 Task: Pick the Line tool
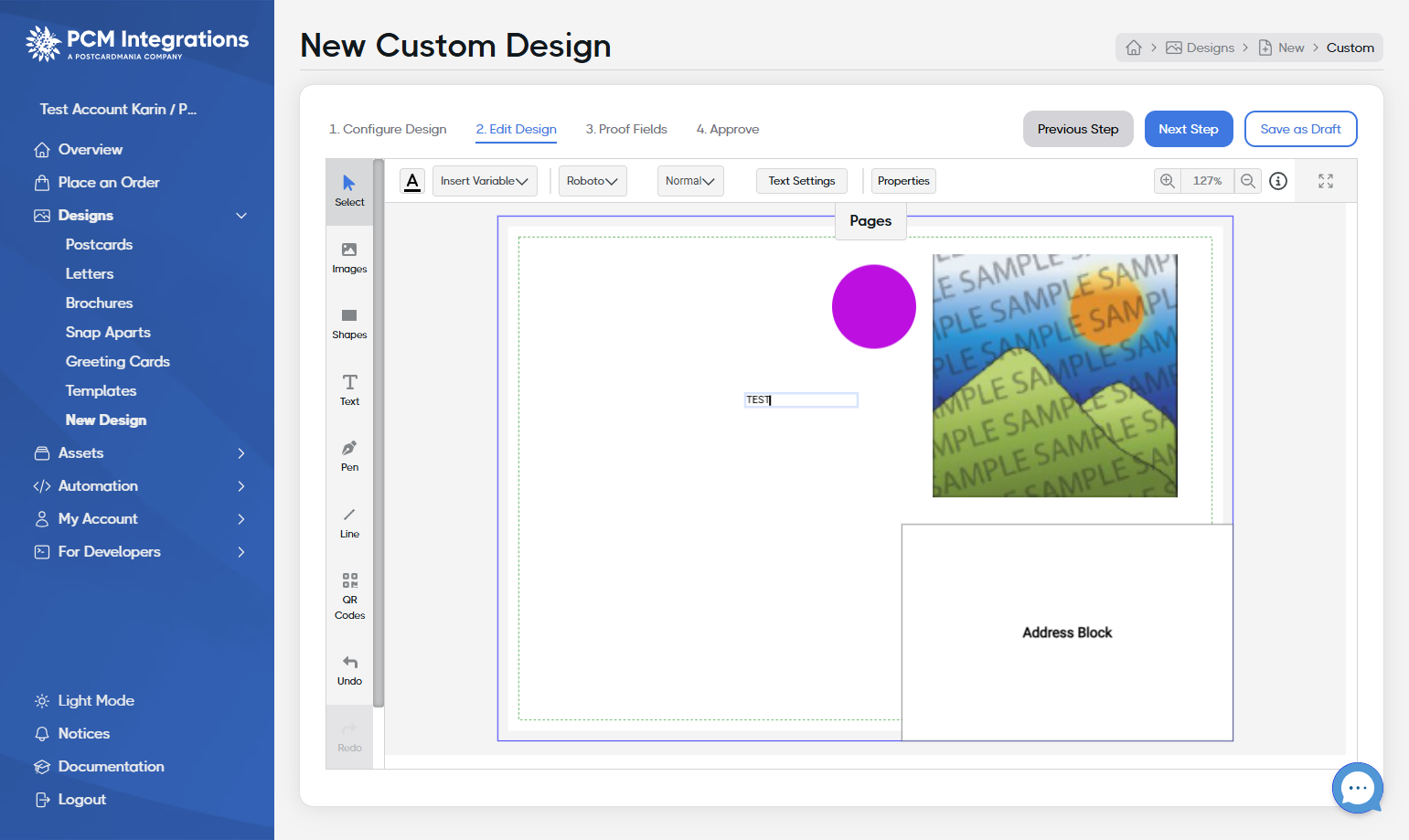[349, 523]
